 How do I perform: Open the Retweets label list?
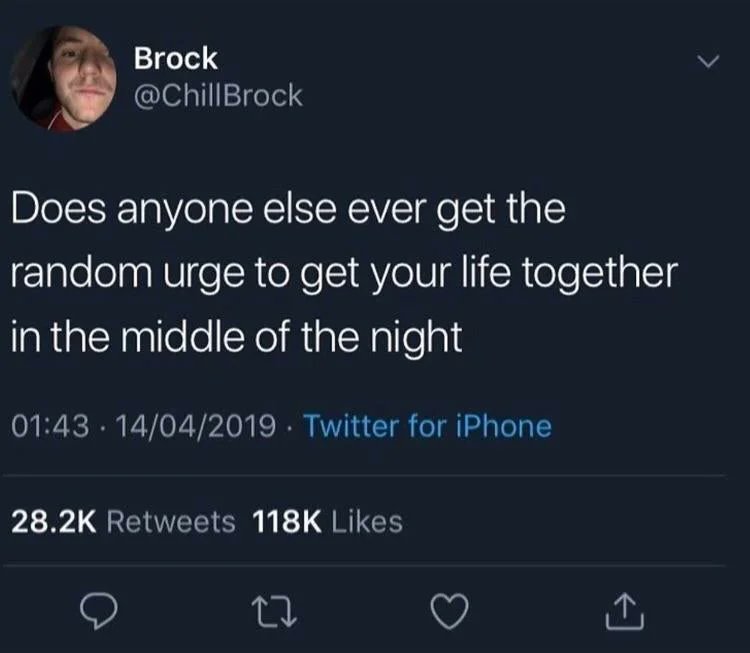point(171,521)
